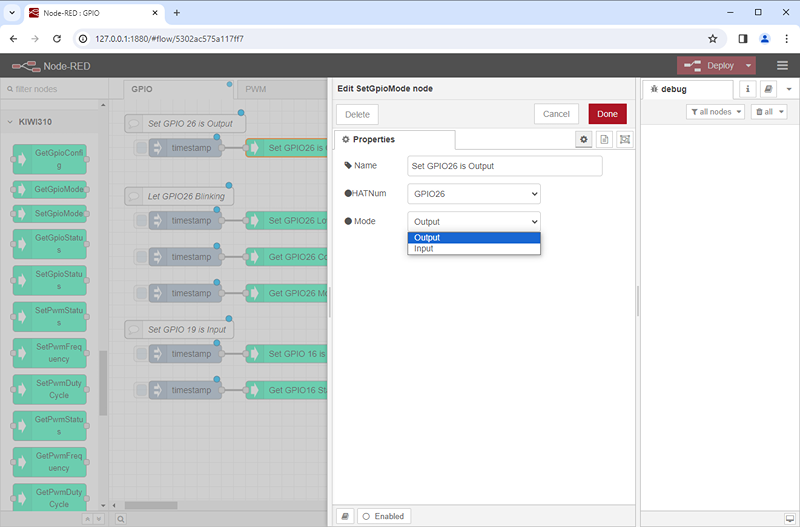Open the node appearance tab icon
This screenshot has height=527, width=800.
(x=625, y=140)
